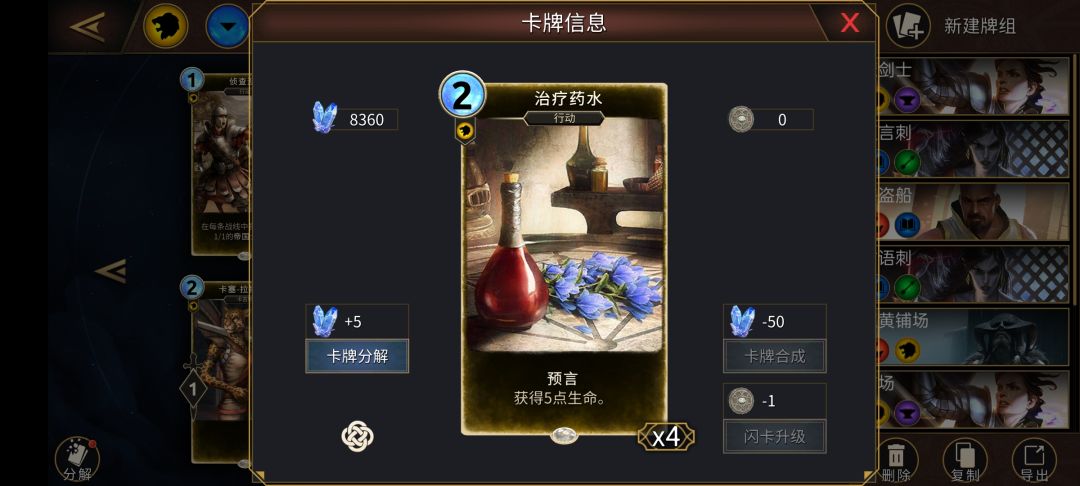Image resolution: width=1080 pixels, height=486 pixels.
Task: Open the blue dropdown arrow filter
Action: pos(228,26)
